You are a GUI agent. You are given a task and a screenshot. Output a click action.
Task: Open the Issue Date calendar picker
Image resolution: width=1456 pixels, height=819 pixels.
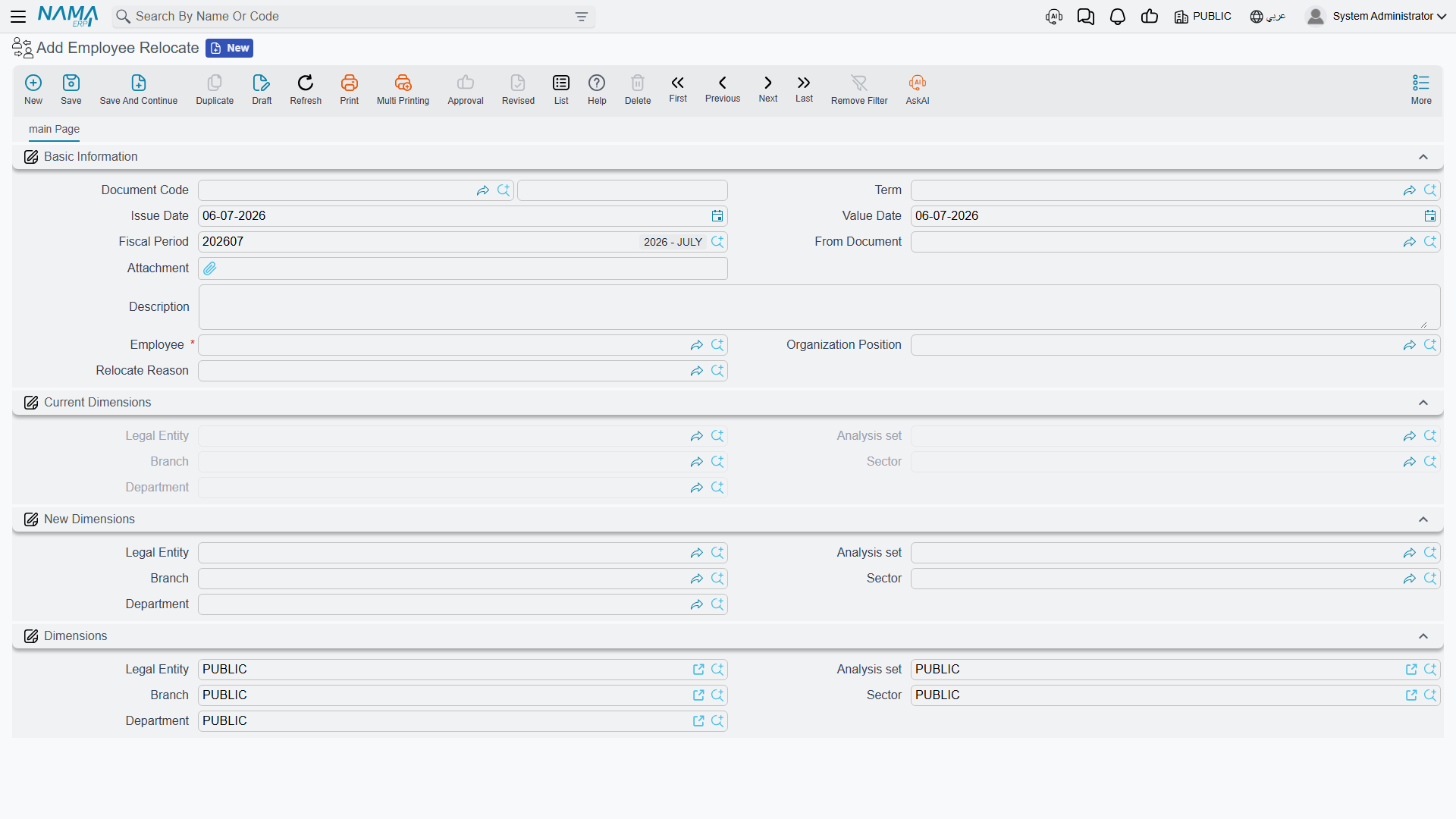(717, 216)
